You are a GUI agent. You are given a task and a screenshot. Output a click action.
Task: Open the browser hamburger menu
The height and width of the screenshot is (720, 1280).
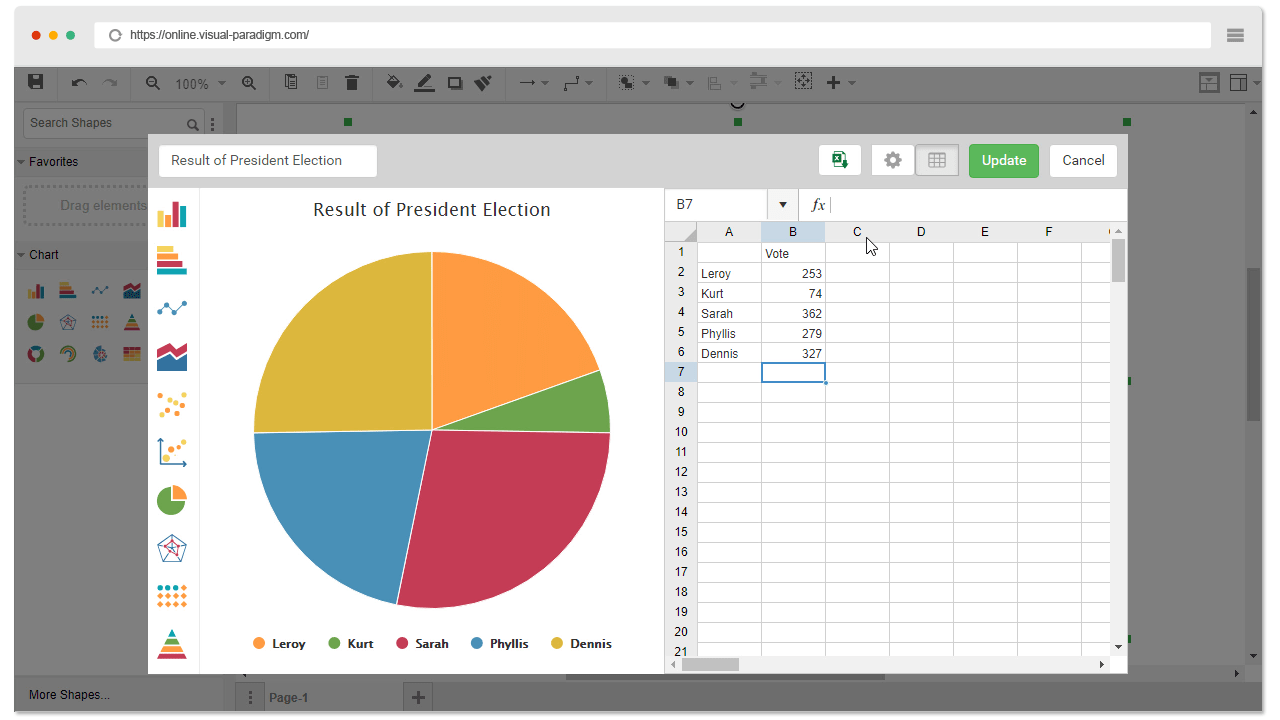coord(1235,35)
